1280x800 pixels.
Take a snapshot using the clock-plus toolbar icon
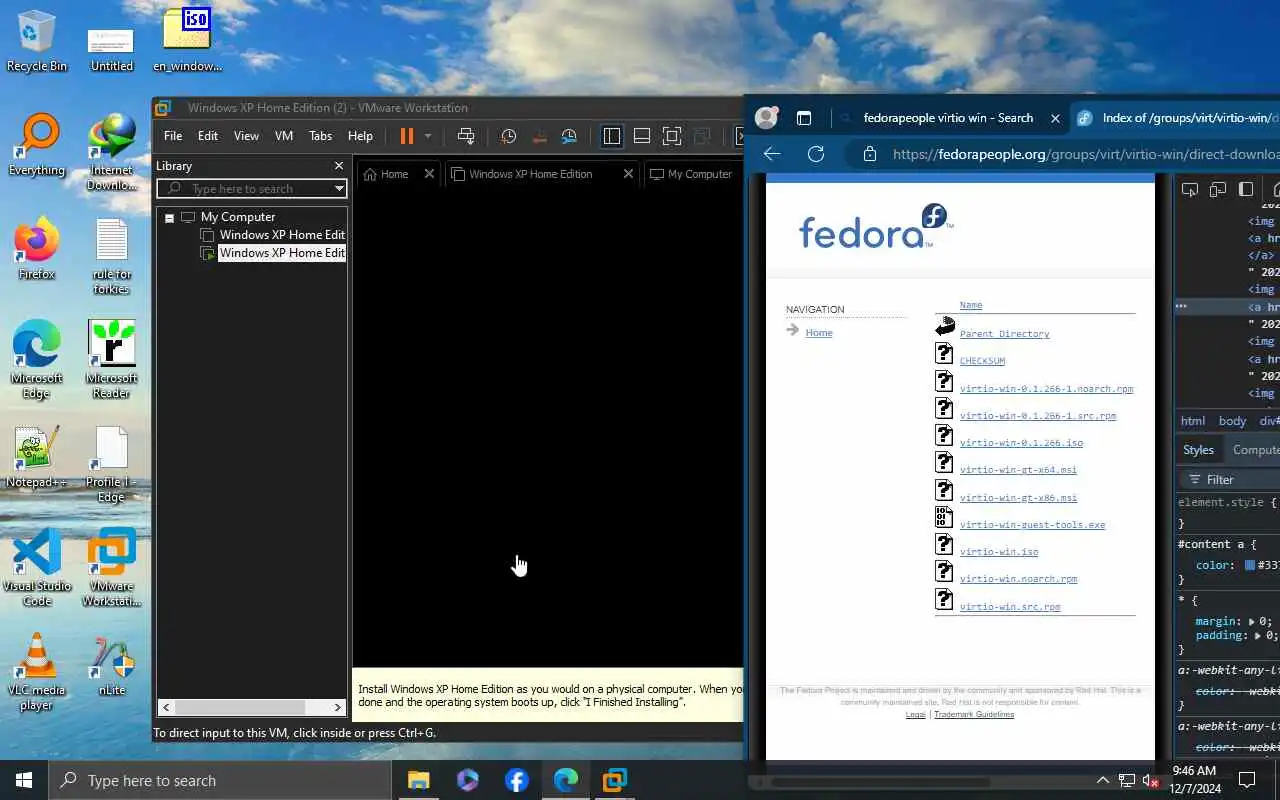pyautogui.click(x=508, y=136)
